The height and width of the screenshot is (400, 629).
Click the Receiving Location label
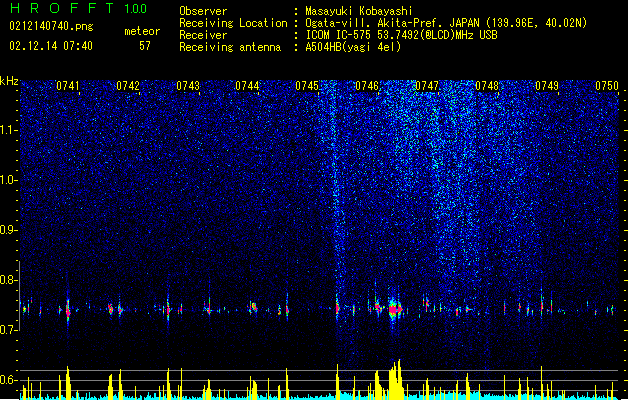pos(233,23)
